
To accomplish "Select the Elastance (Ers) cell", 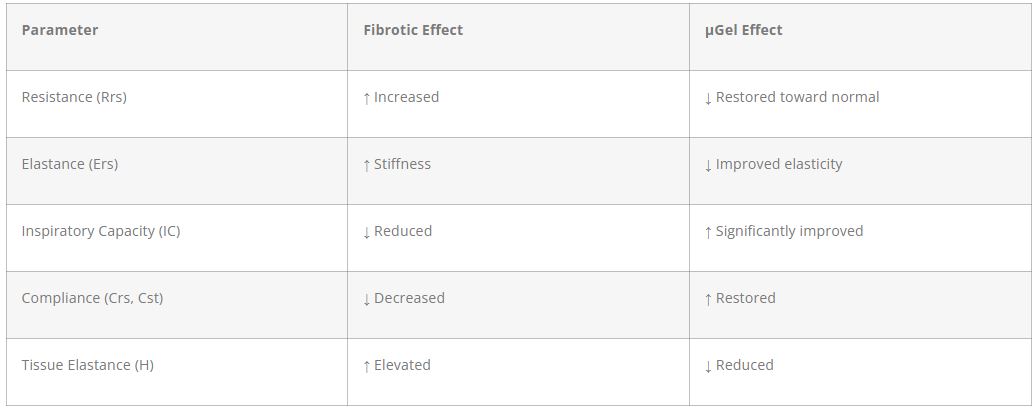I will [x=70, y=164].
